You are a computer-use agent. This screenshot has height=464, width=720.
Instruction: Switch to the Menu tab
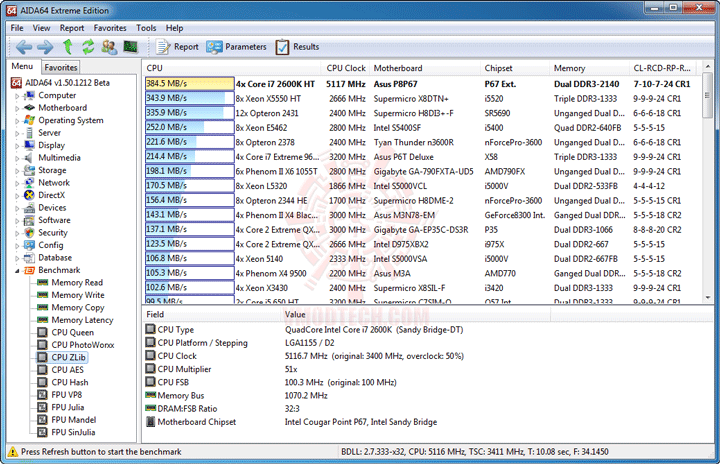(22, 67)
